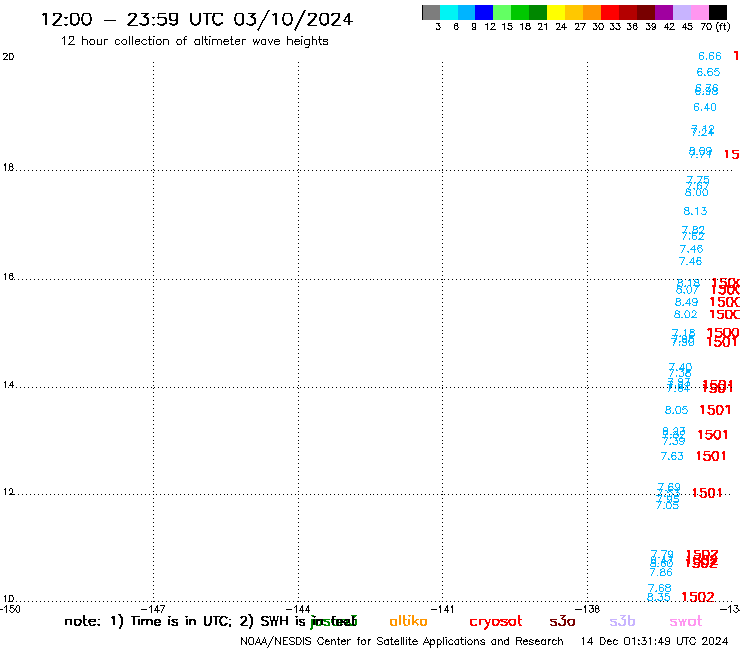
Task: Click red time label 1501 beside 8.05
Action: pos(715,410)
